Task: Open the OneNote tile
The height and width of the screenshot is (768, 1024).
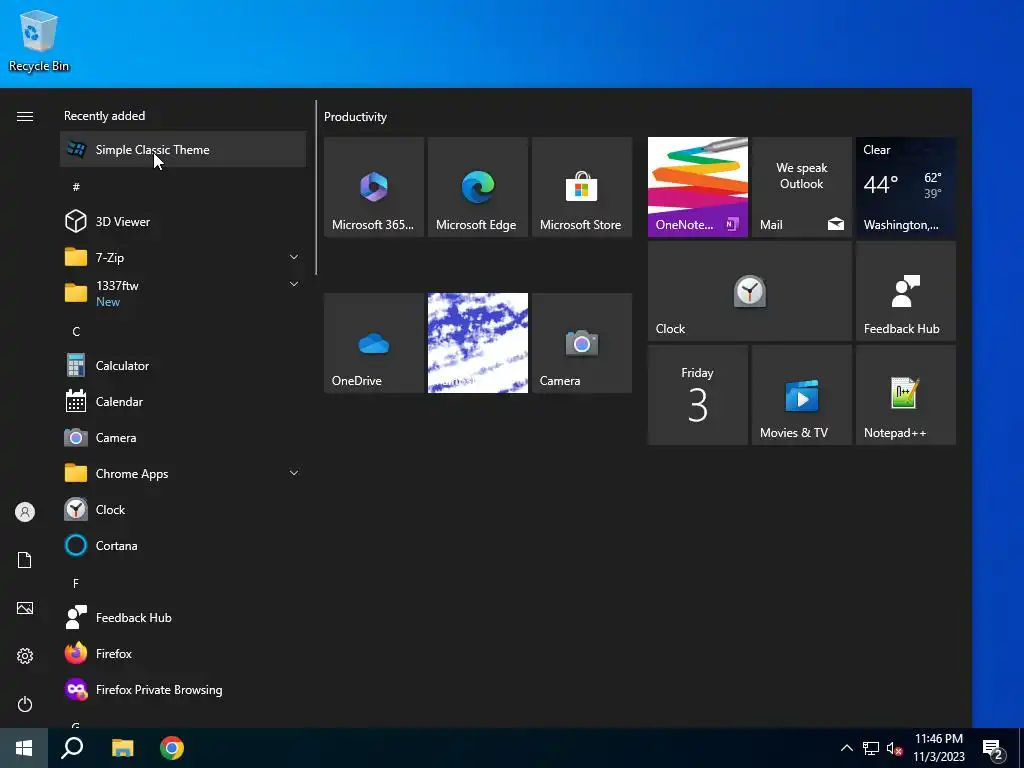Action: (697, 187)
